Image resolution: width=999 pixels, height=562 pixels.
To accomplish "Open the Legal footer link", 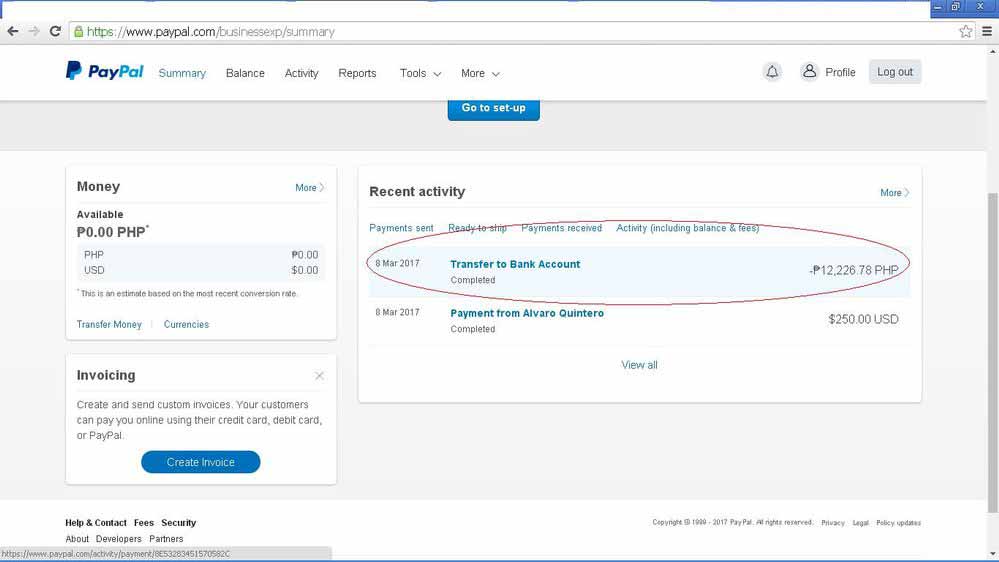I will [x=861, y=522].
